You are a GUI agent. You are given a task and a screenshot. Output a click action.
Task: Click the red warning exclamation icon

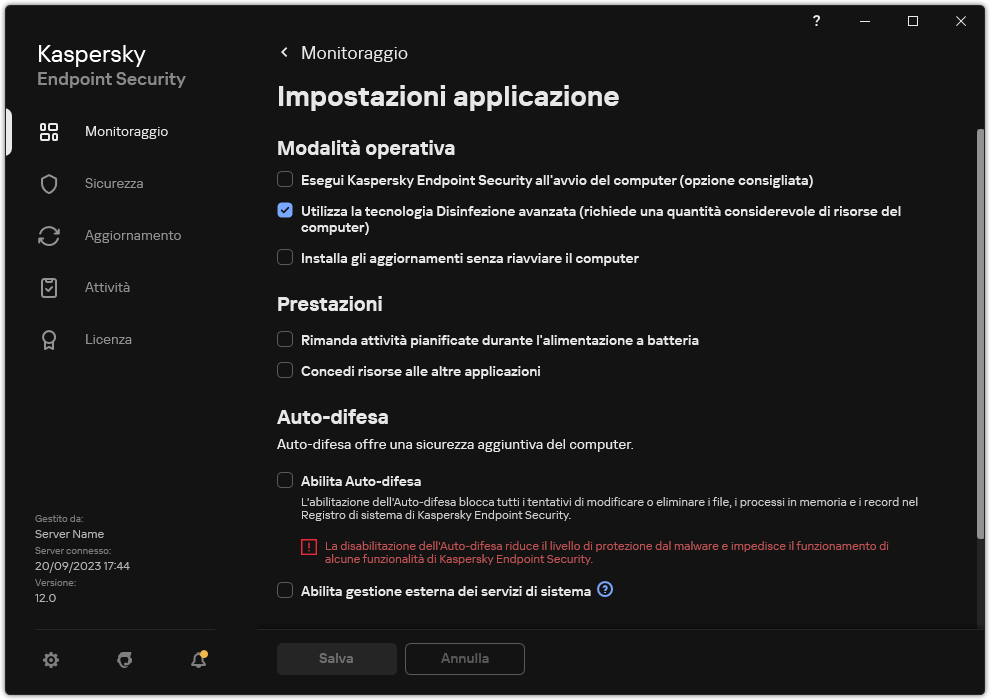click(309, 546)
